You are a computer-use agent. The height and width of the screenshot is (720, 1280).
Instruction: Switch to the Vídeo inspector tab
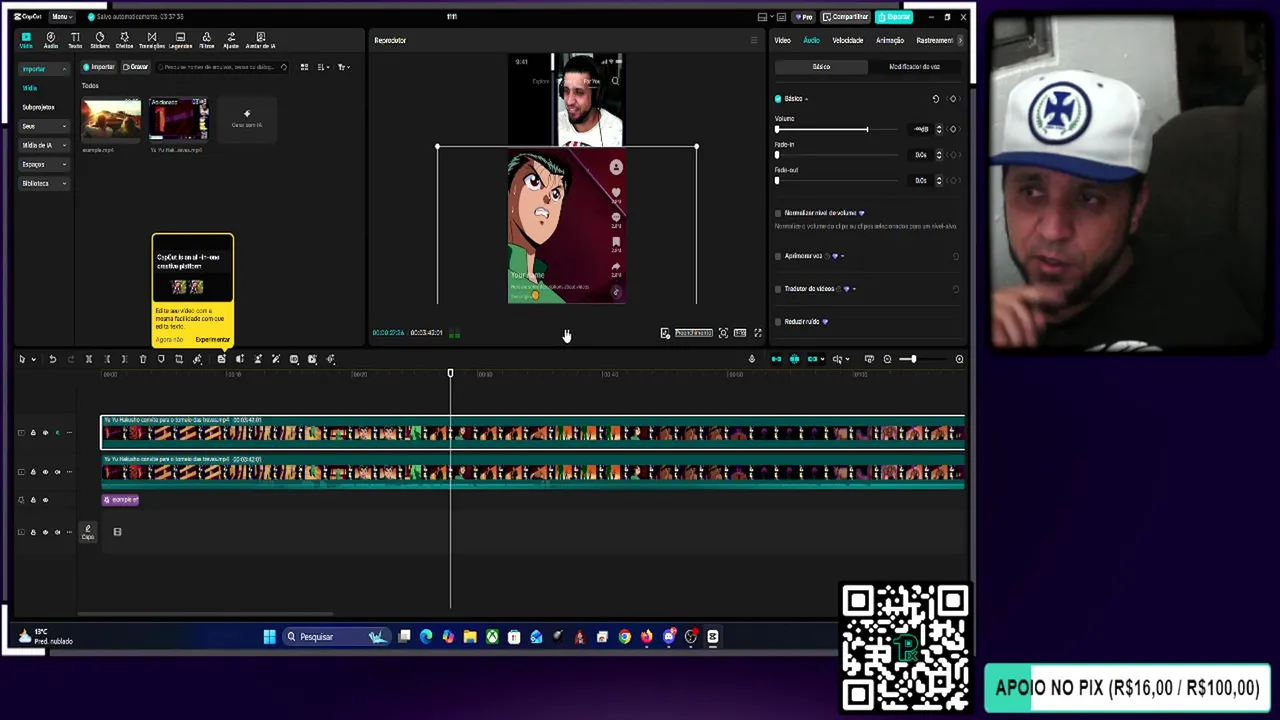click(783, 40)
